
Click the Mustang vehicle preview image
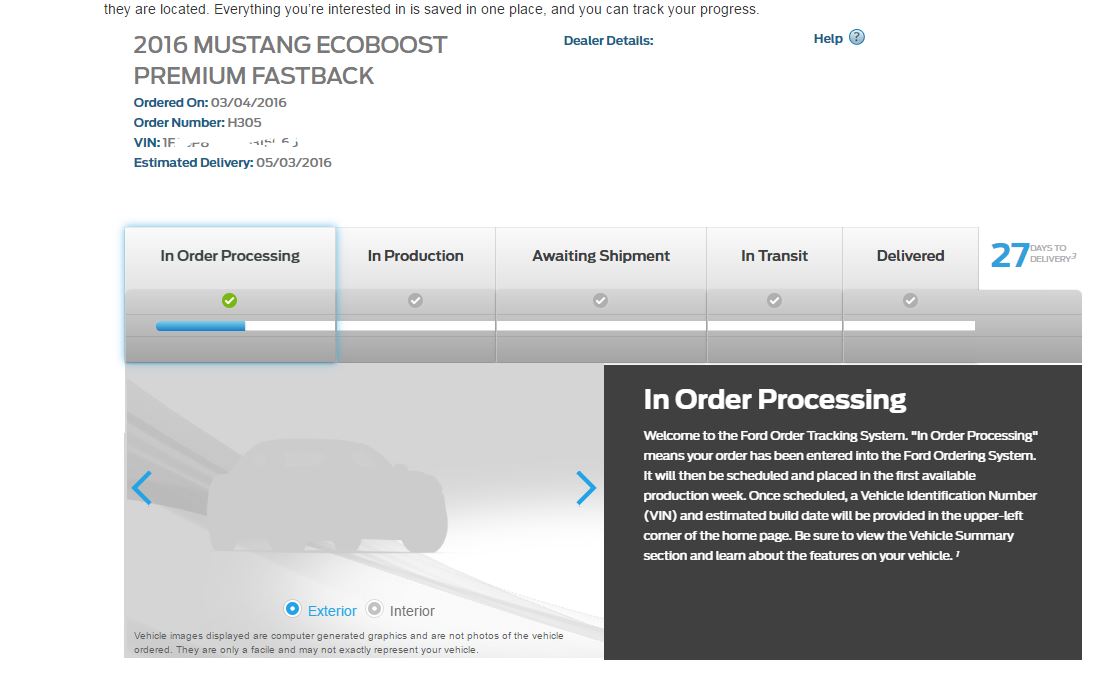[327, 496]
